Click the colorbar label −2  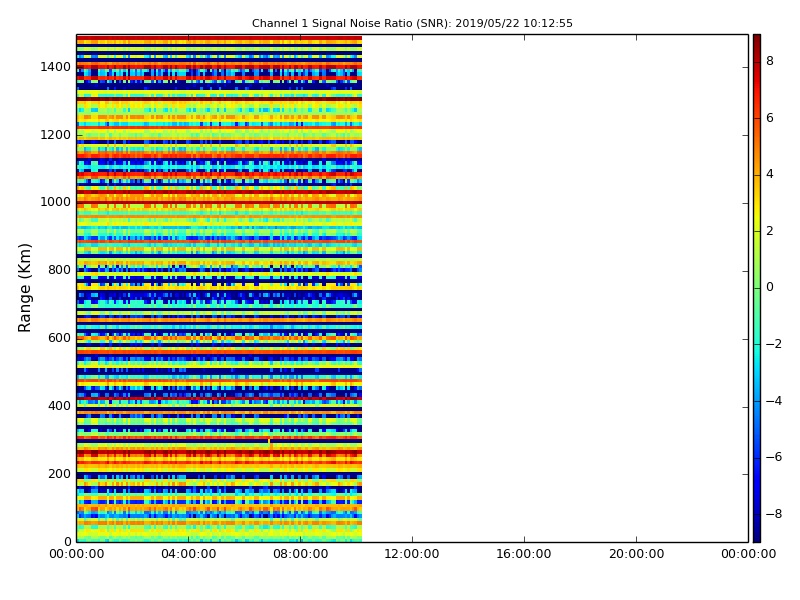tap(773, 344)
